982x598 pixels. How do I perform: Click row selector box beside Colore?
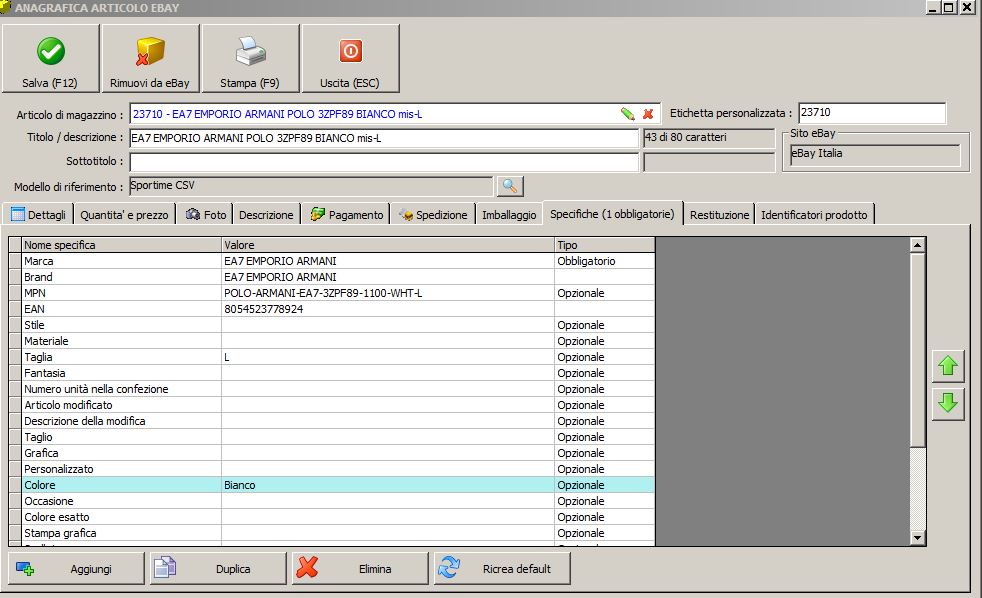(15, 485)
